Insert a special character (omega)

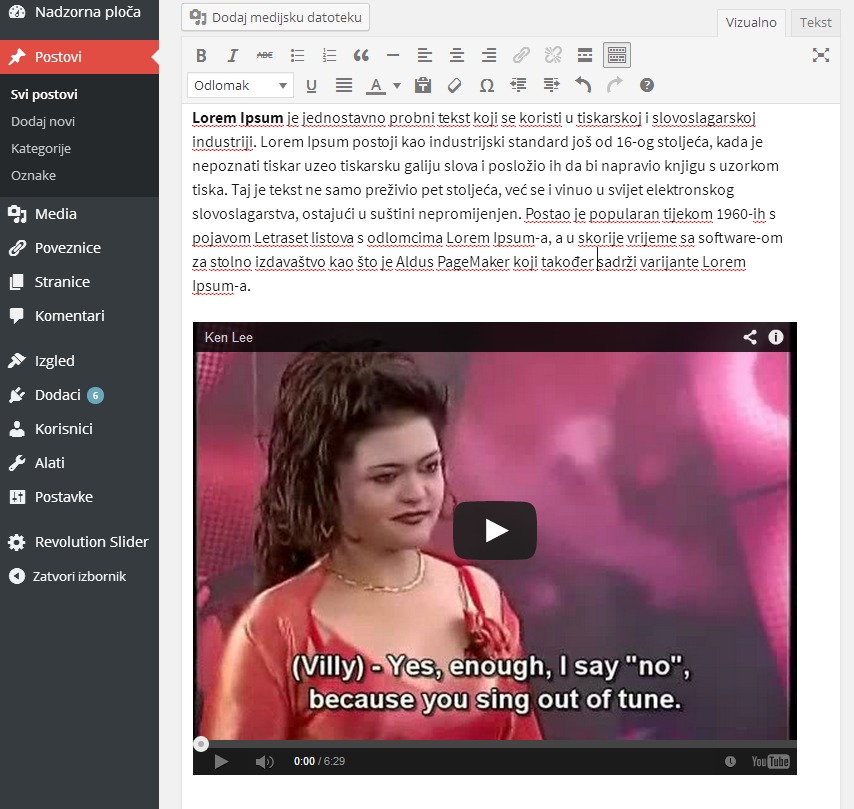(487, 86)
